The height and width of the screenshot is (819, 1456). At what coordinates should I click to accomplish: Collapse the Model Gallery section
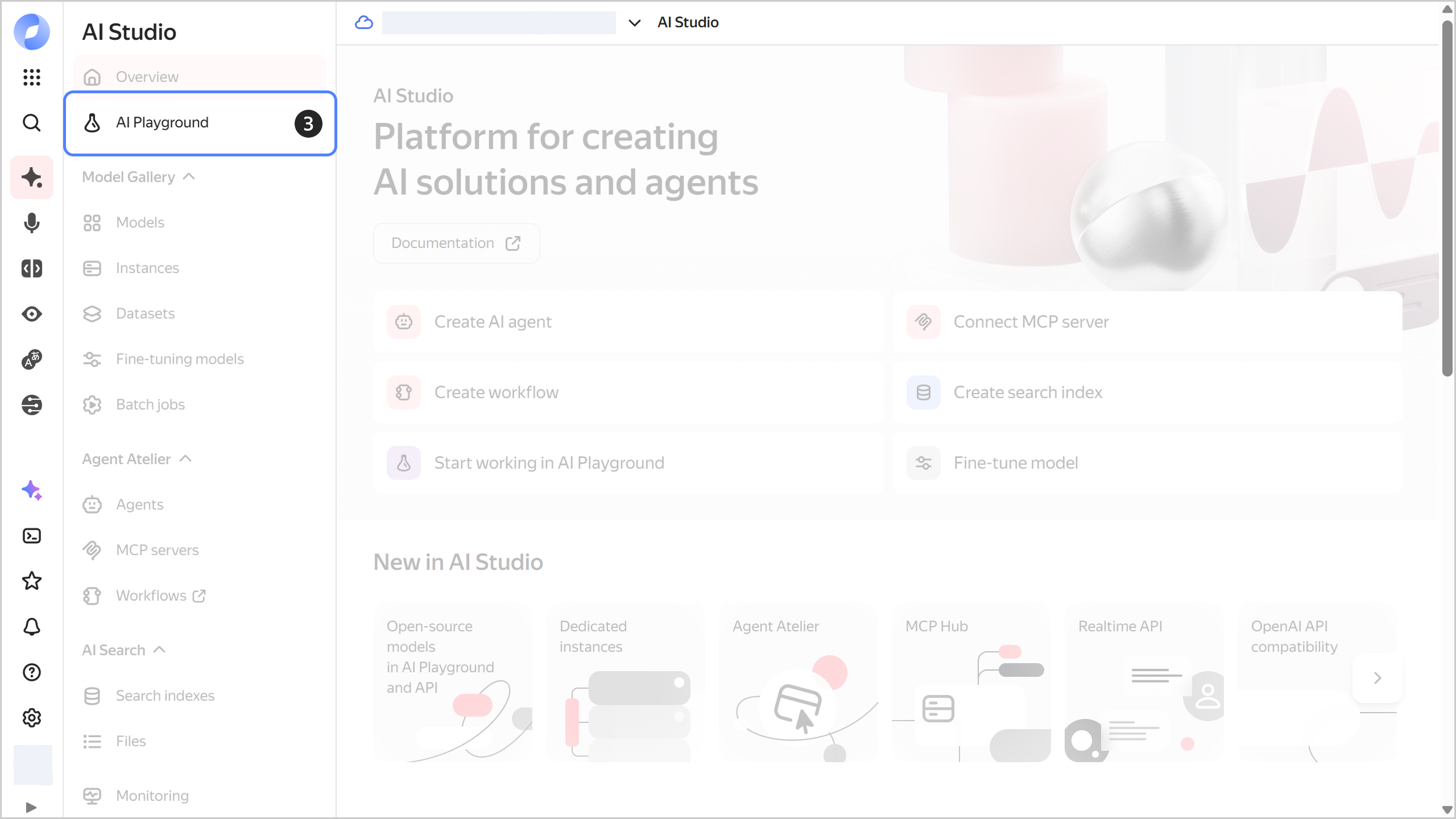click(x=189, y=177)
